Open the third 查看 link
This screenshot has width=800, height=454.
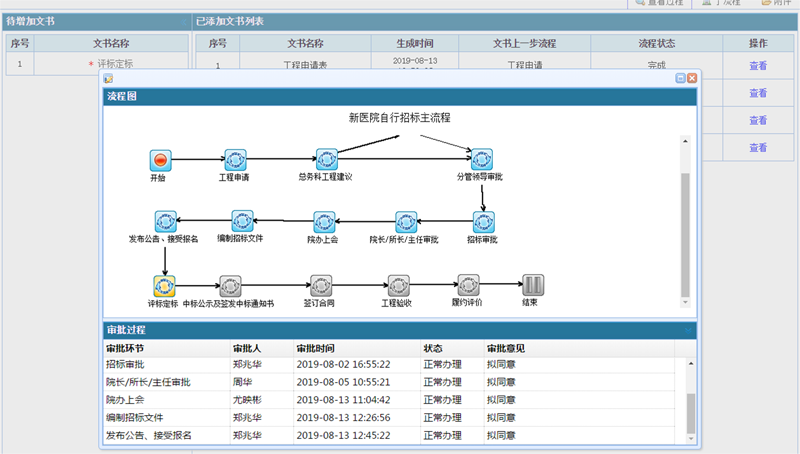758,120
